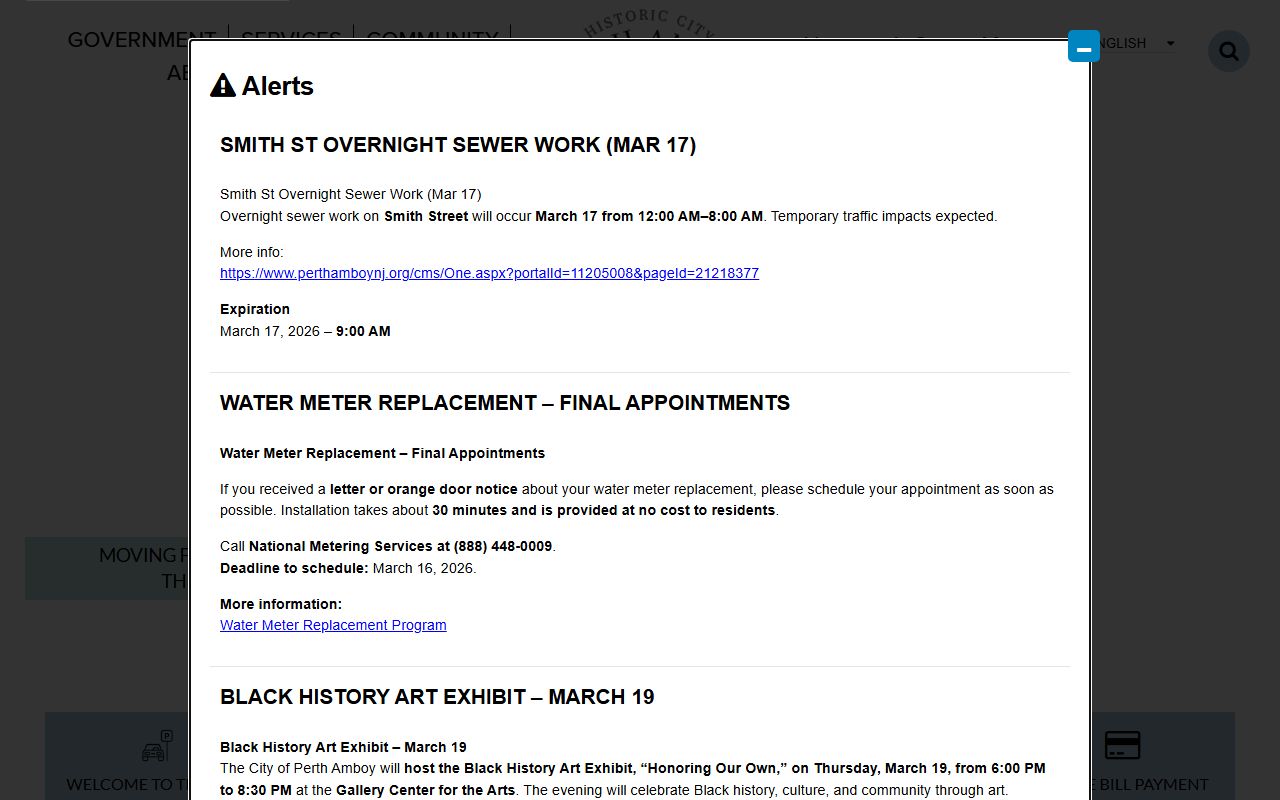The width and height of the screenshot is (1280, 800).
Task: Click the expiration time 9:00 AM
Action: click(x=363, y=331)
